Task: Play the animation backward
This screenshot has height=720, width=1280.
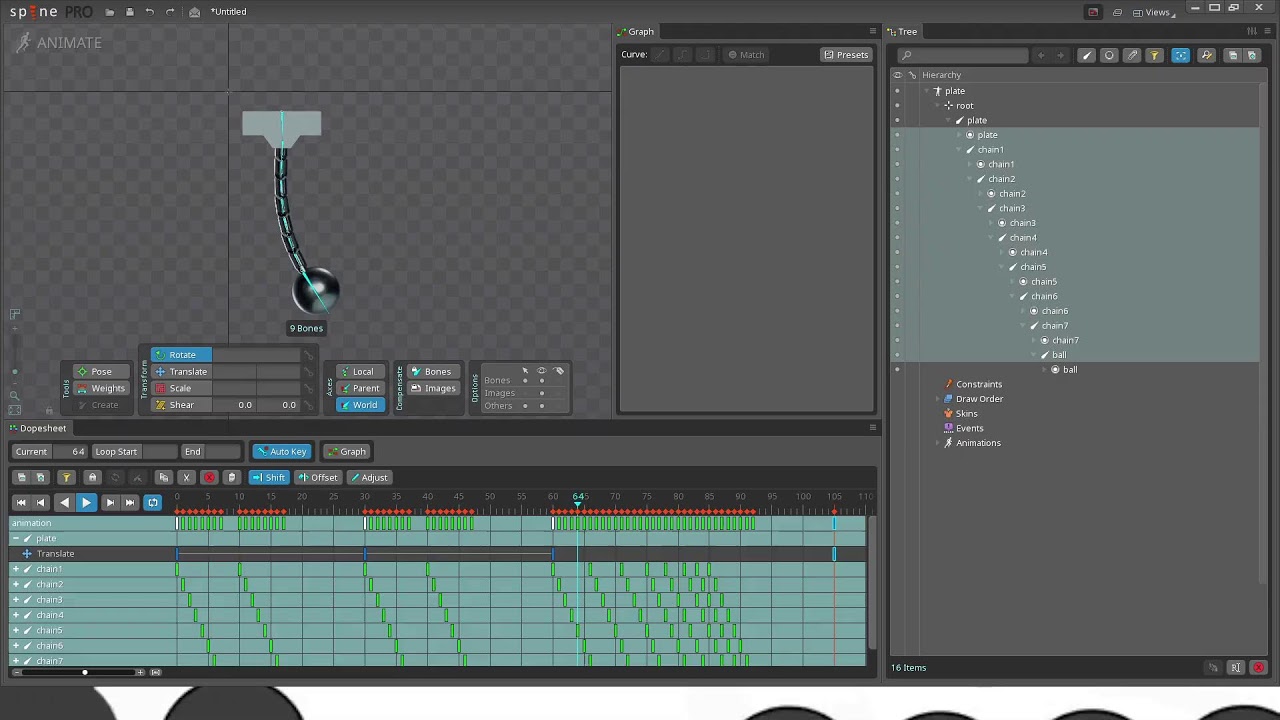Action: point(64,503)
